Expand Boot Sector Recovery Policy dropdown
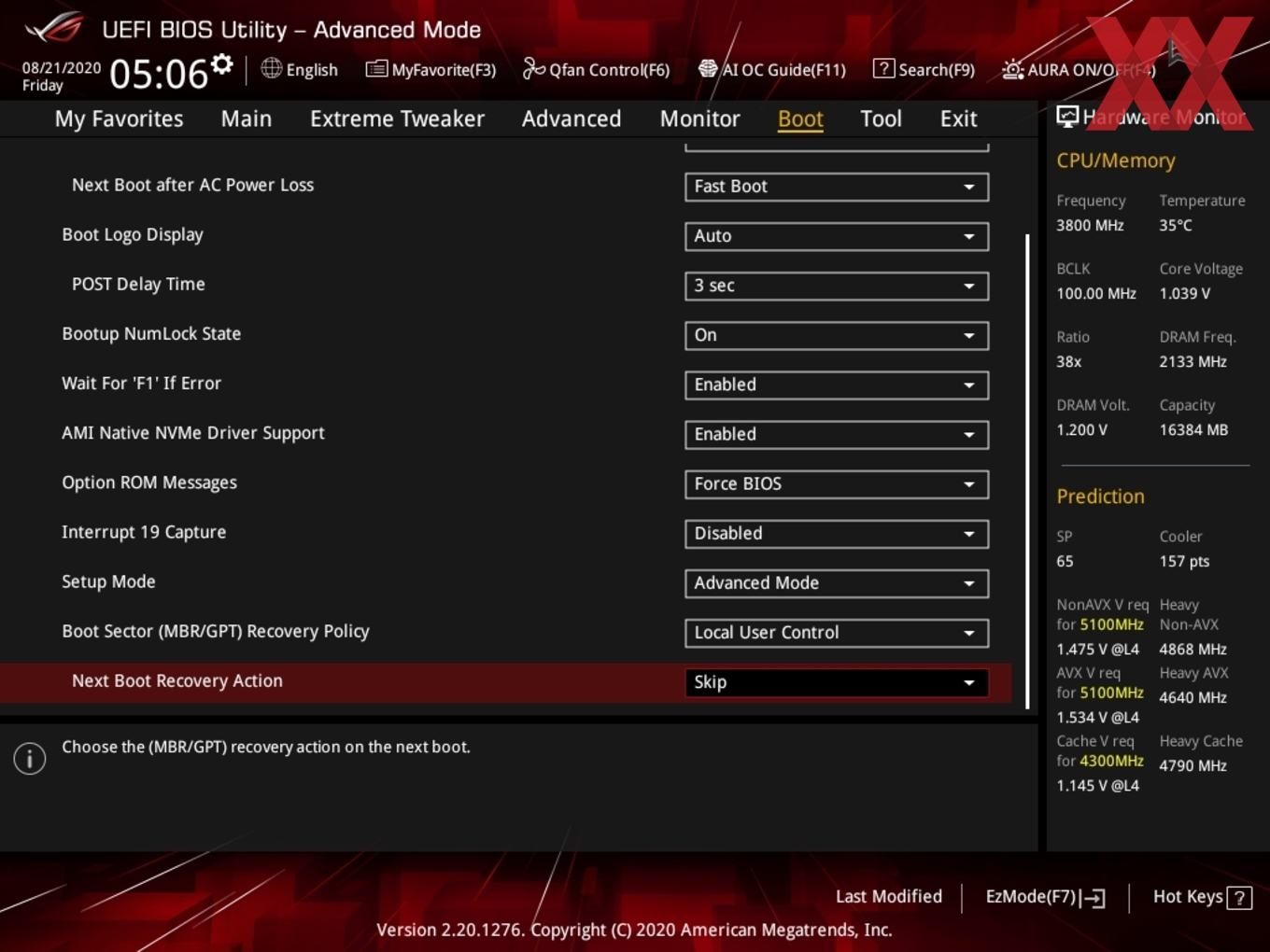 pyautogui.click(x=837, y=632)
